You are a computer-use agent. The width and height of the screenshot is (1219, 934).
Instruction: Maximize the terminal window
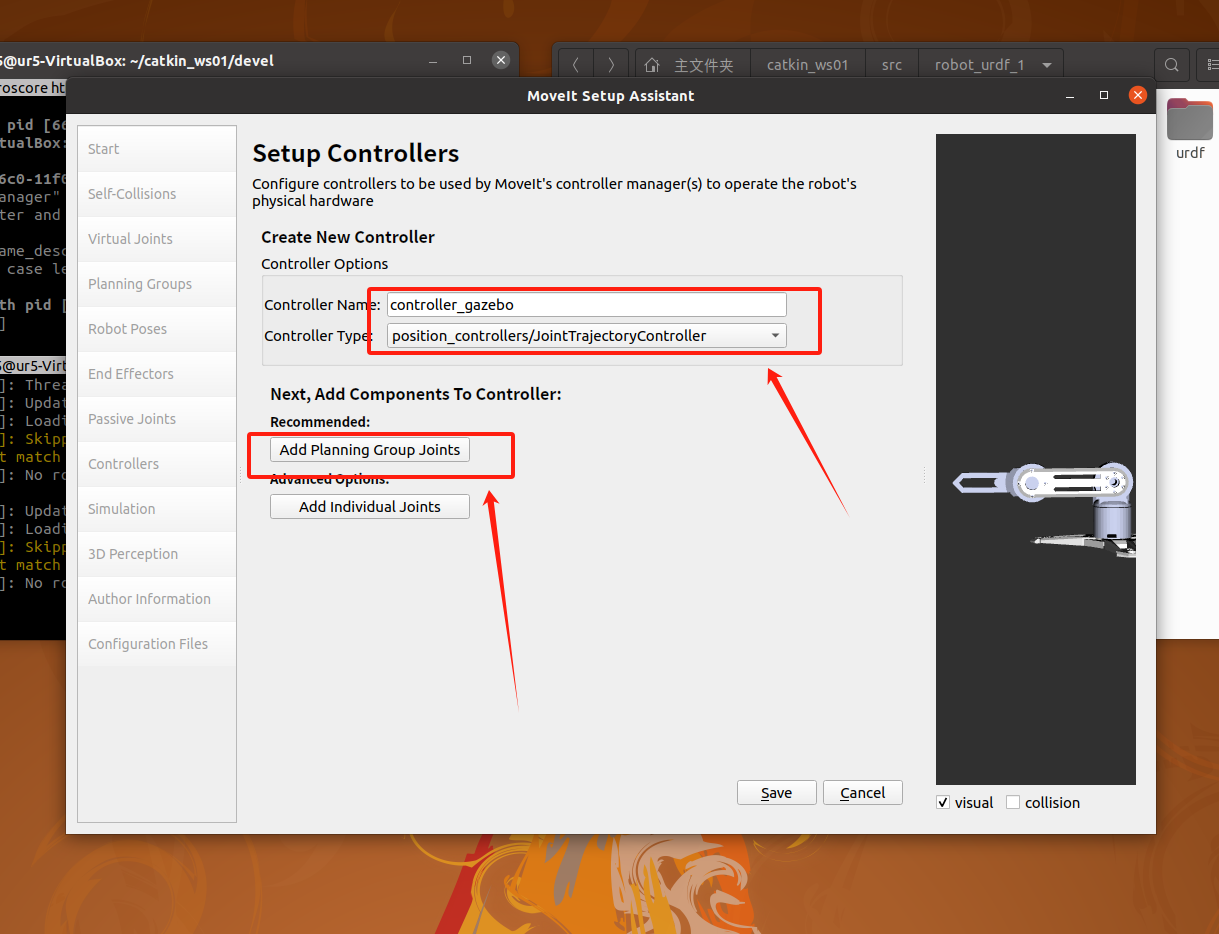[467, 60]
